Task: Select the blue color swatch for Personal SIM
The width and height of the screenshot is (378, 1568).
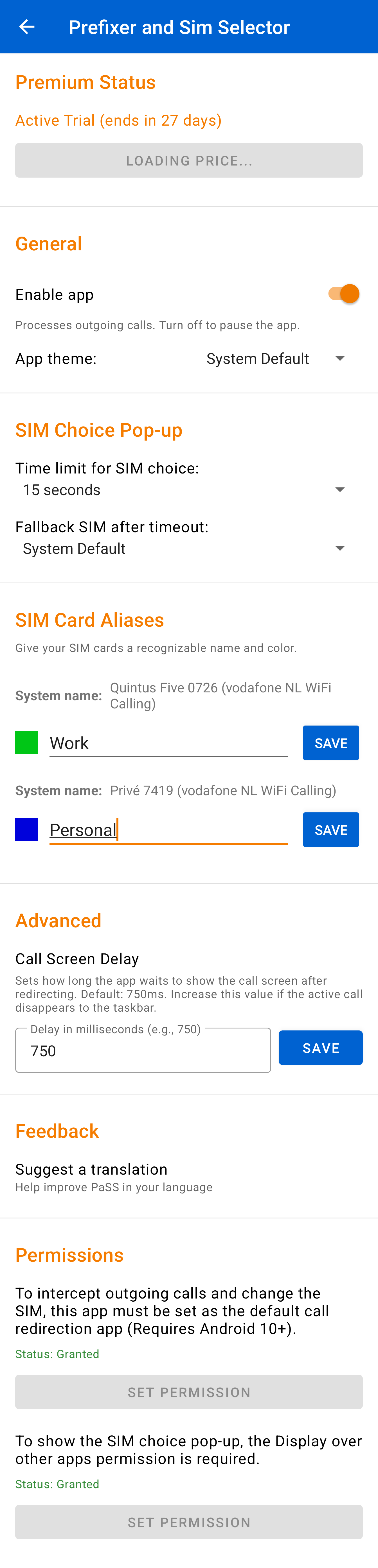Action: (x=26, y=829)
